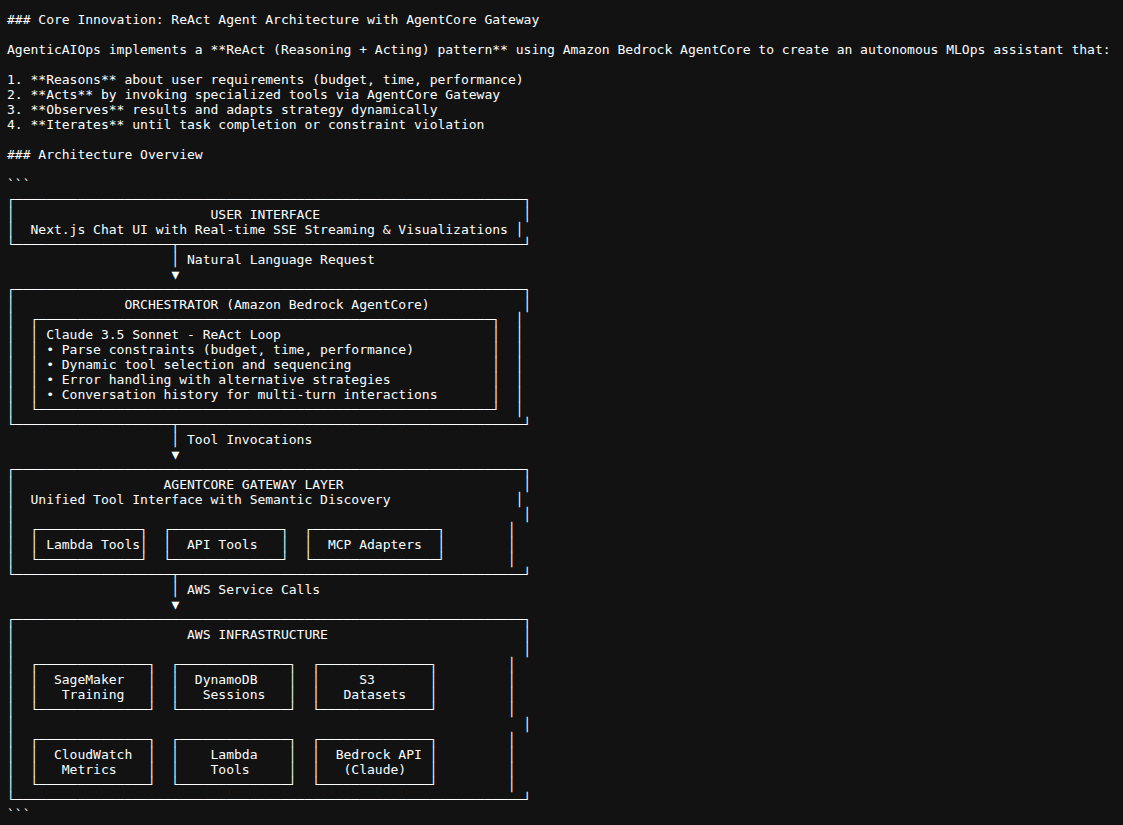Click the 'DynamoDB Sessions' box
The width and height of the screenshot is (1123, 825).
pyautogui.click(x=233, y=688)
